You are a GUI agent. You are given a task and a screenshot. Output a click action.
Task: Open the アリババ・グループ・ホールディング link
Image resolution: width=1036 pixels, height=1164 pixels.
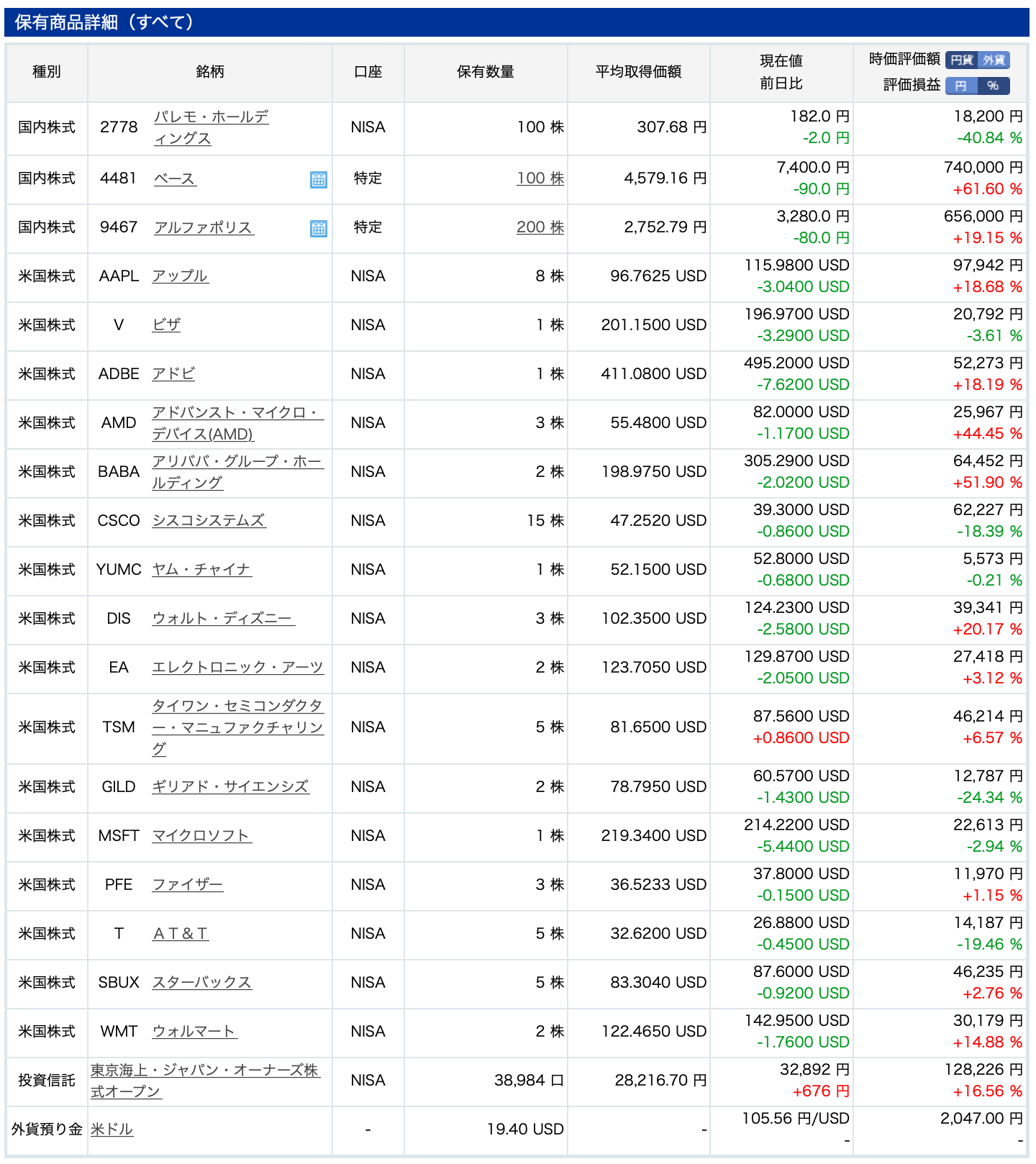(x=238, y=472)
